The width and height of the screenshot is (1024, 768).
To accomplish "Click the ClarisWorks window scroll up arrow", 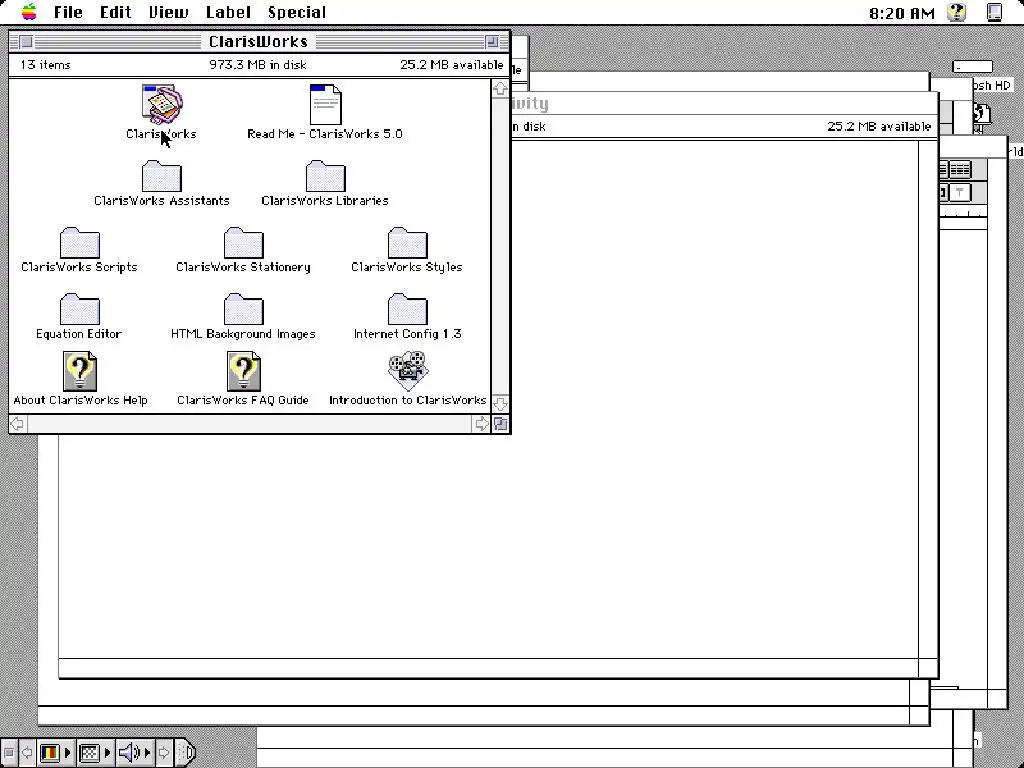I will click(500, 89).
